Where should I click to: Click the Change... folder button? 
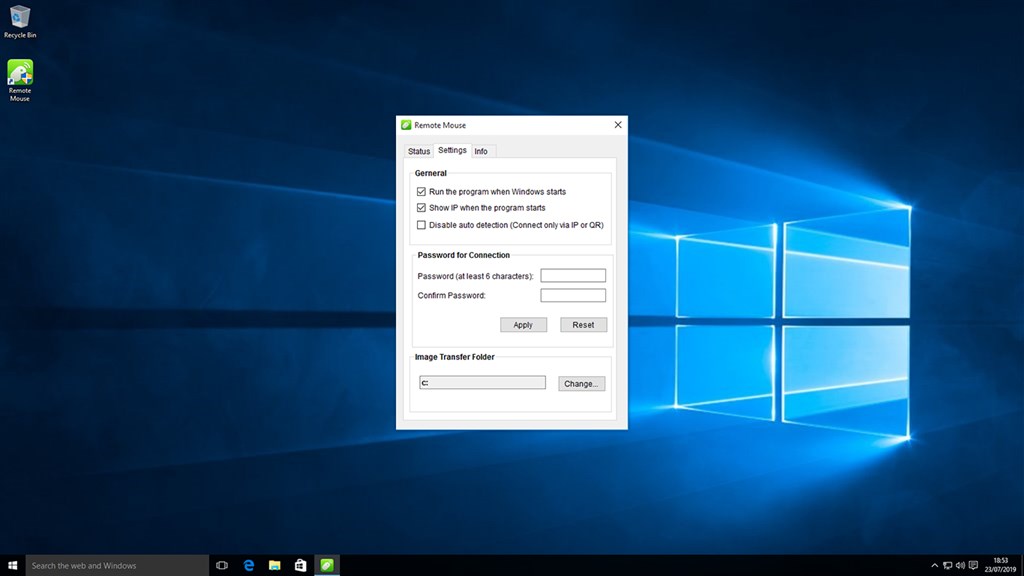[581, 383]
